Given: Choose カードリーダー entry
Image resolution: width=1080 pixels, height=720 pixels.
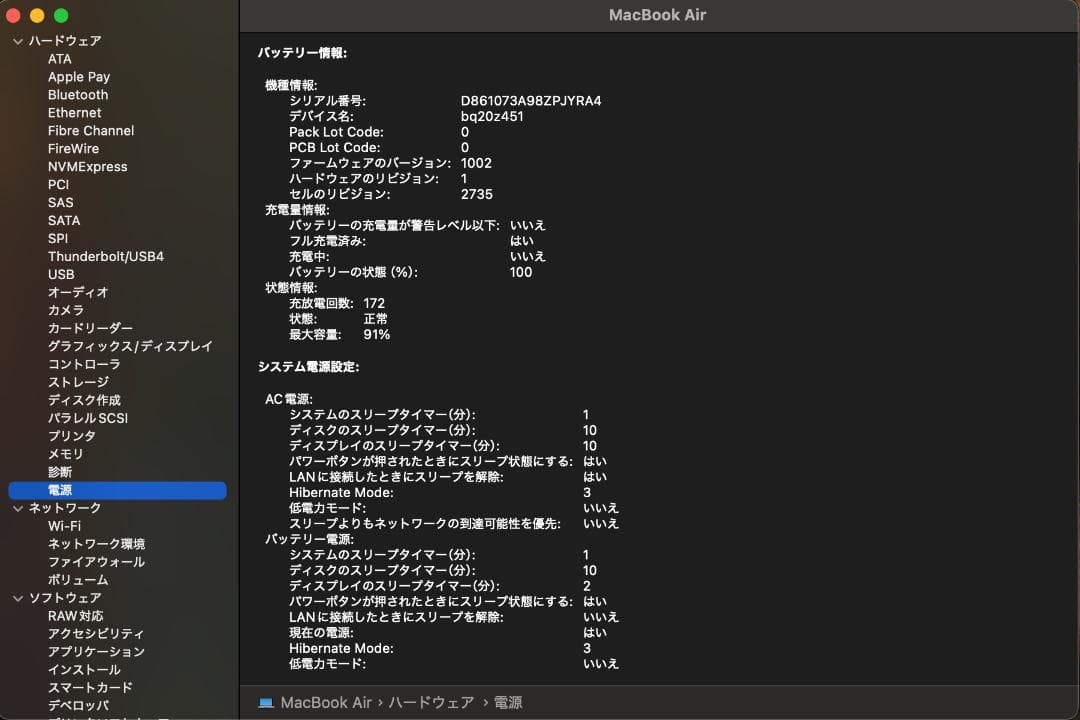Looking at the screenshot, I should tap(90, 328).
